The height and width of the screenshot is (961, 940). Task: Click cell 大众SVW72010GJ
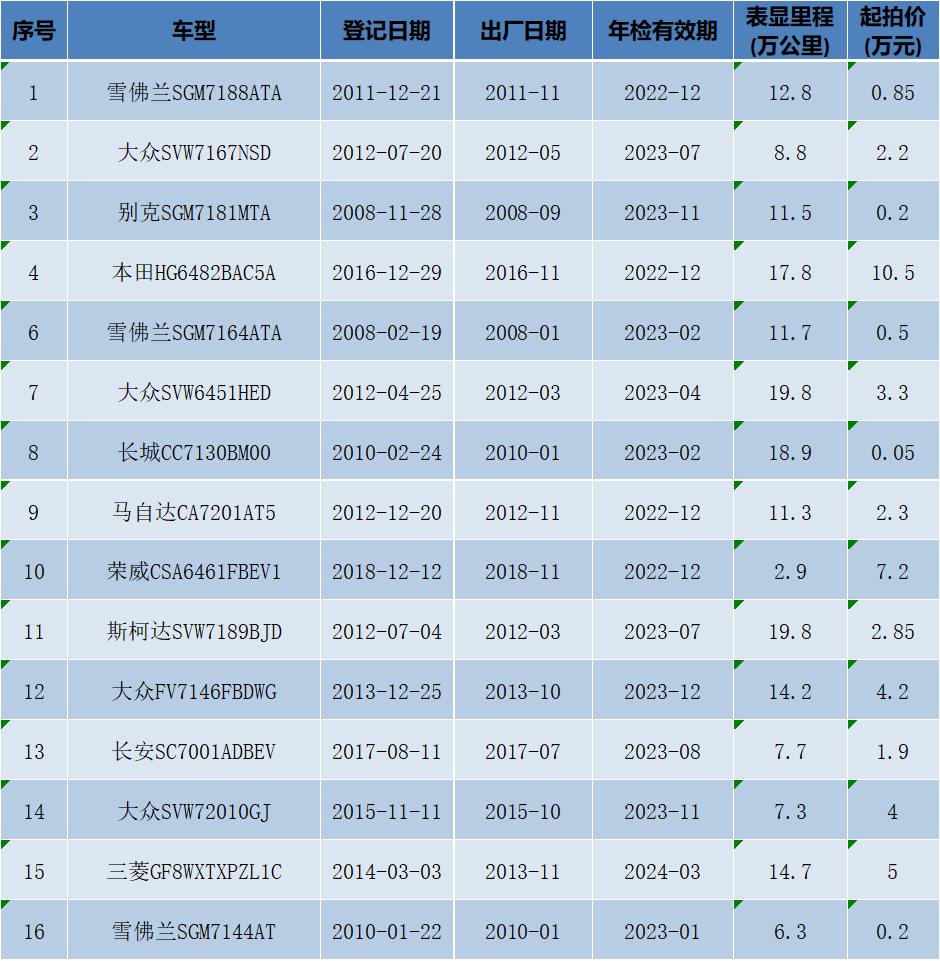coord(194,811)
